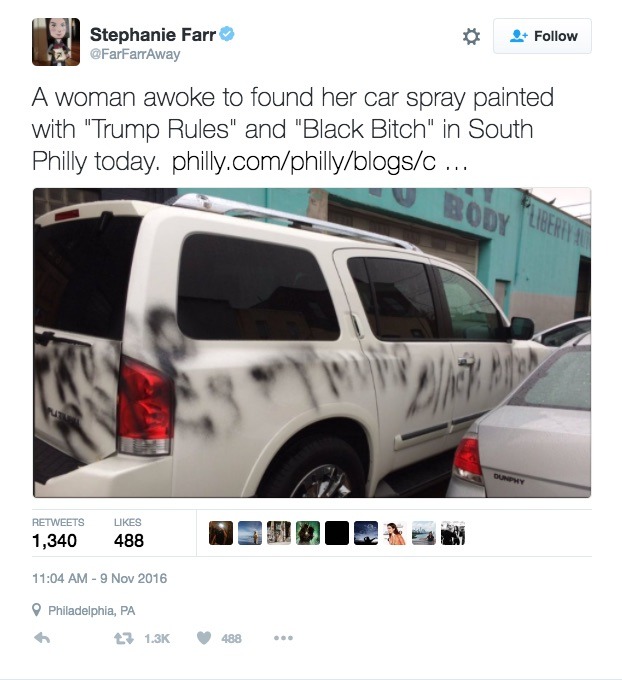The height and width of the screenshot is (680, 622).
Task: Click Stephanie Farr's profile avatar
Action: click(56, 42)
